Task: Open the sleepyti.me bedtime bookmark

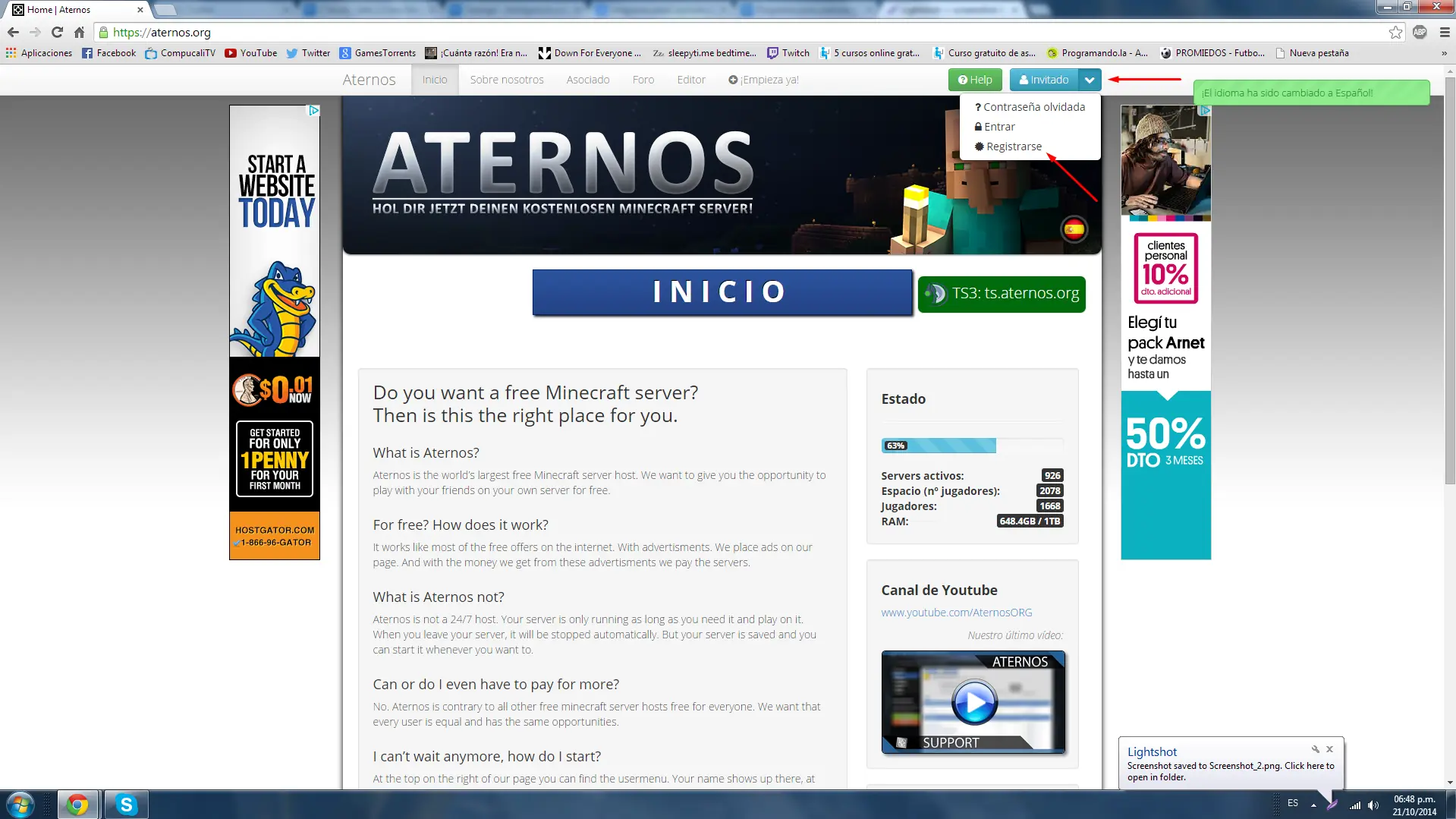Action: tap(705, 53)
